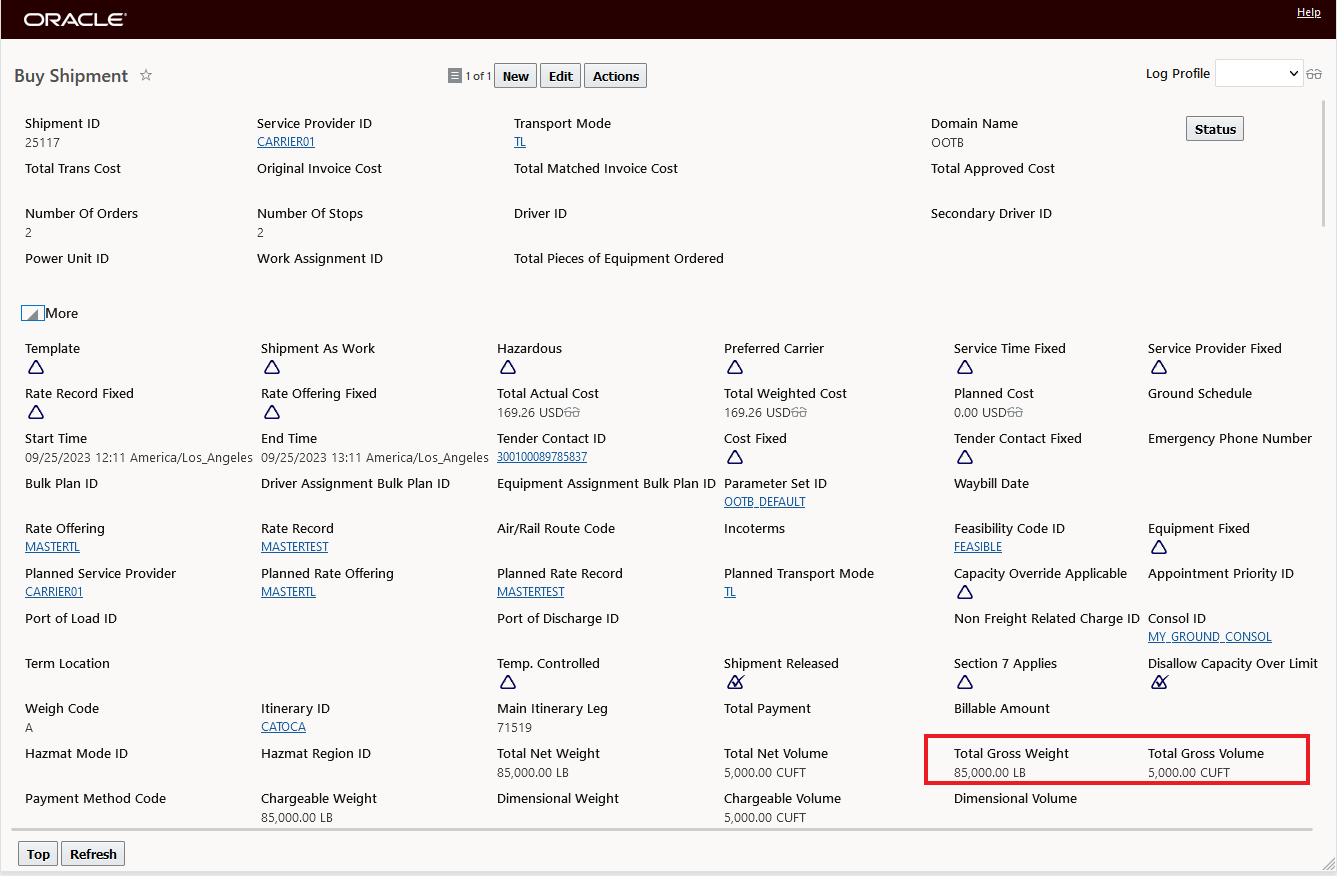Toggle the Service Time Fixed indicator
Image resolution: width=1337 pixels, height=876 pixels.
[x=965, y=367]
